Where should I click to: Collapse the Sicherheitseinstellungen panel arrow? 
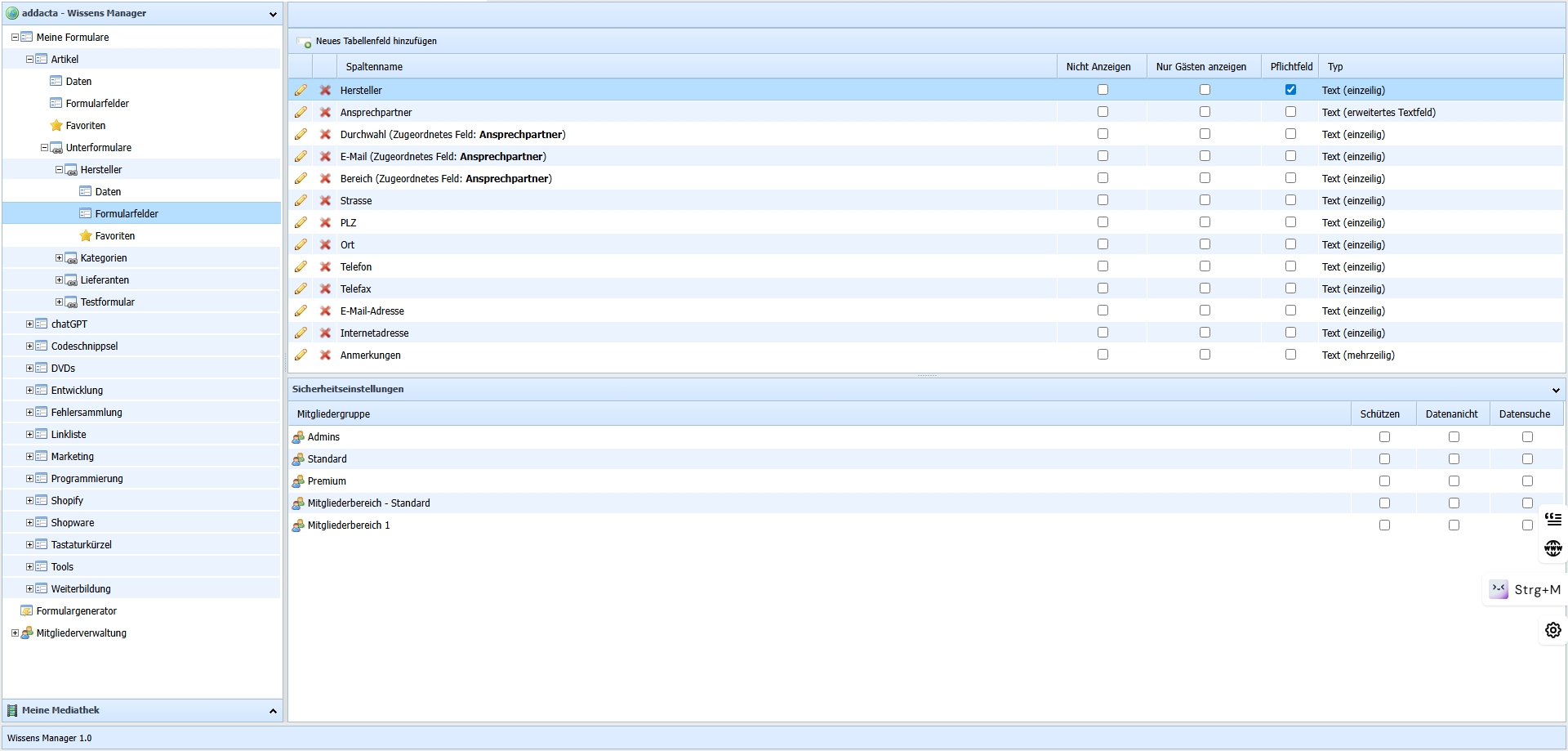(x=1555, y=390)
